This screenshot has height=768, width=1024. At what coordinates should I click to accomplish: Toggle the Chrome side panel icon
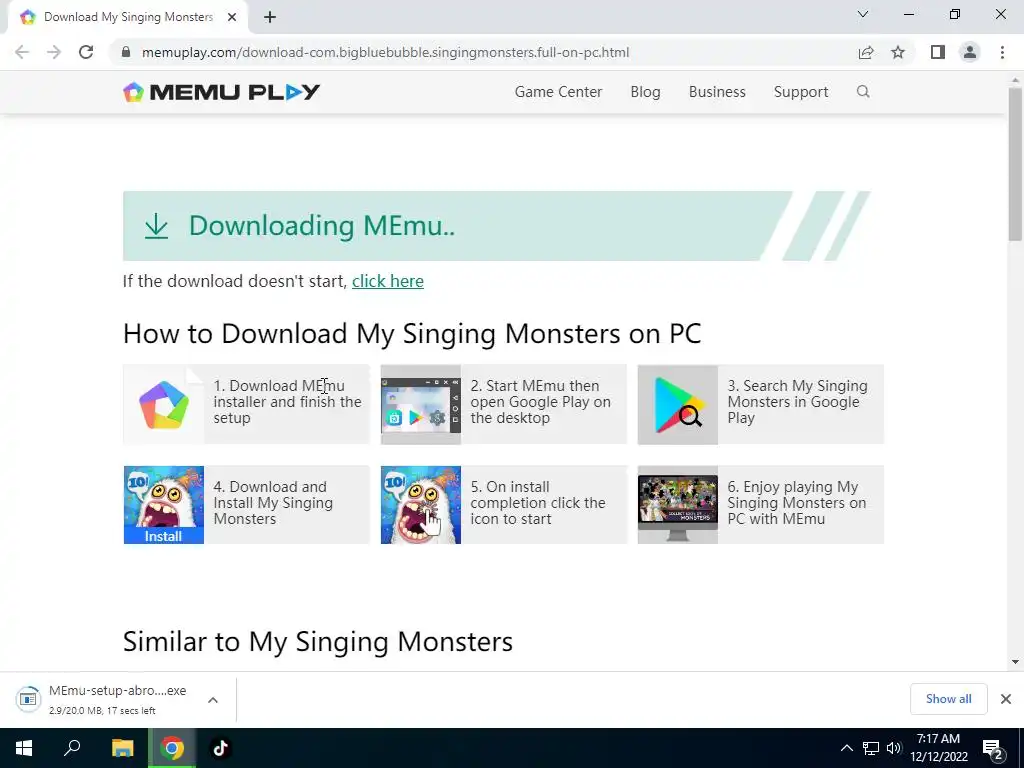[x=938, y=52]
